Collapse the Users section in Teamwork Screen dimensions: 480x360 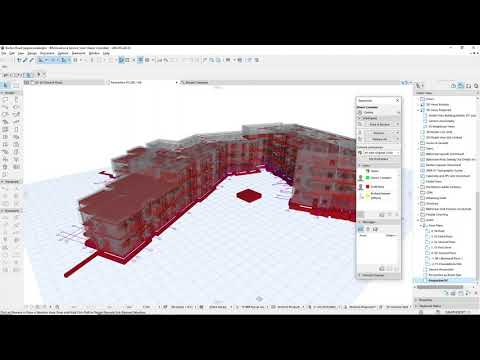360,165
